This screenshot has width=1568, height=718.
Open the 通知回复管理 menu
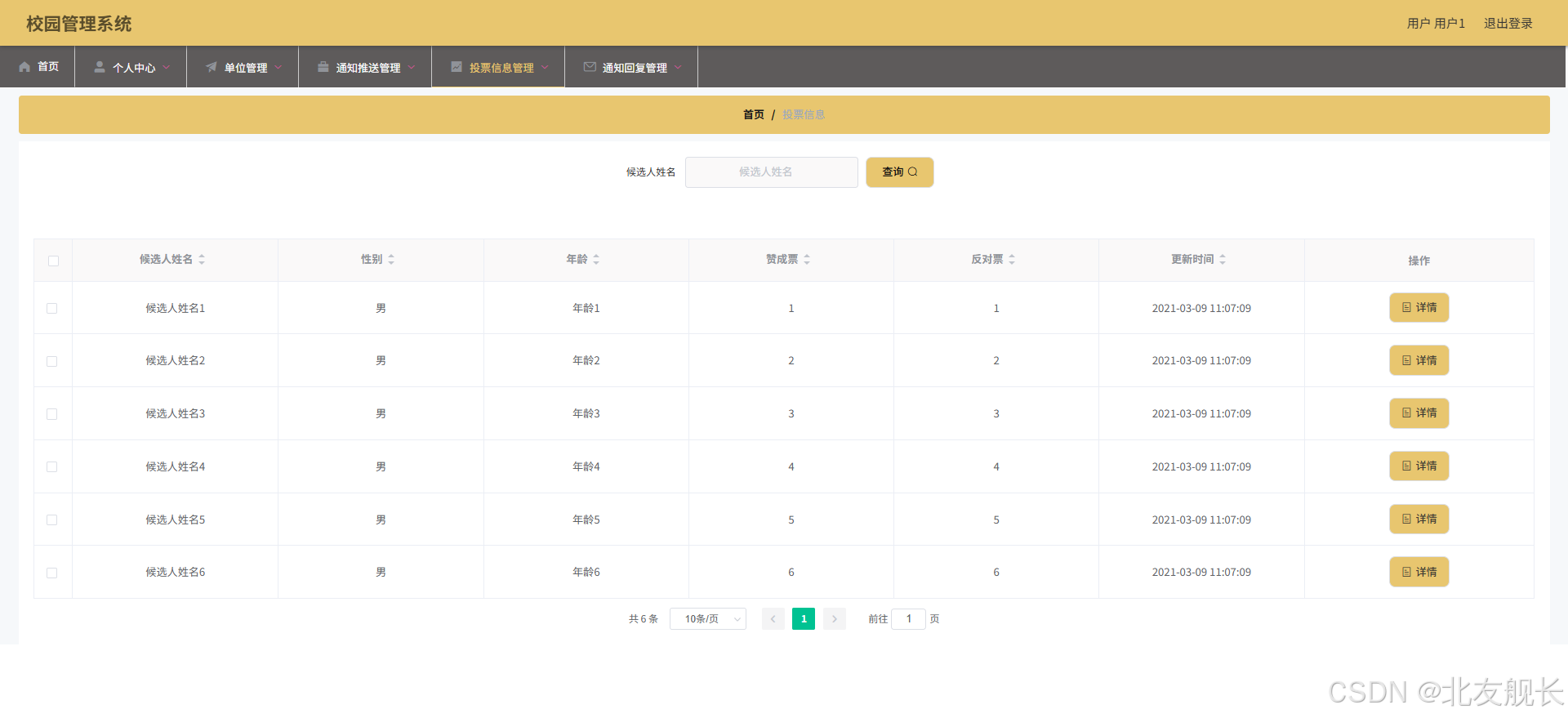[631, 67]
